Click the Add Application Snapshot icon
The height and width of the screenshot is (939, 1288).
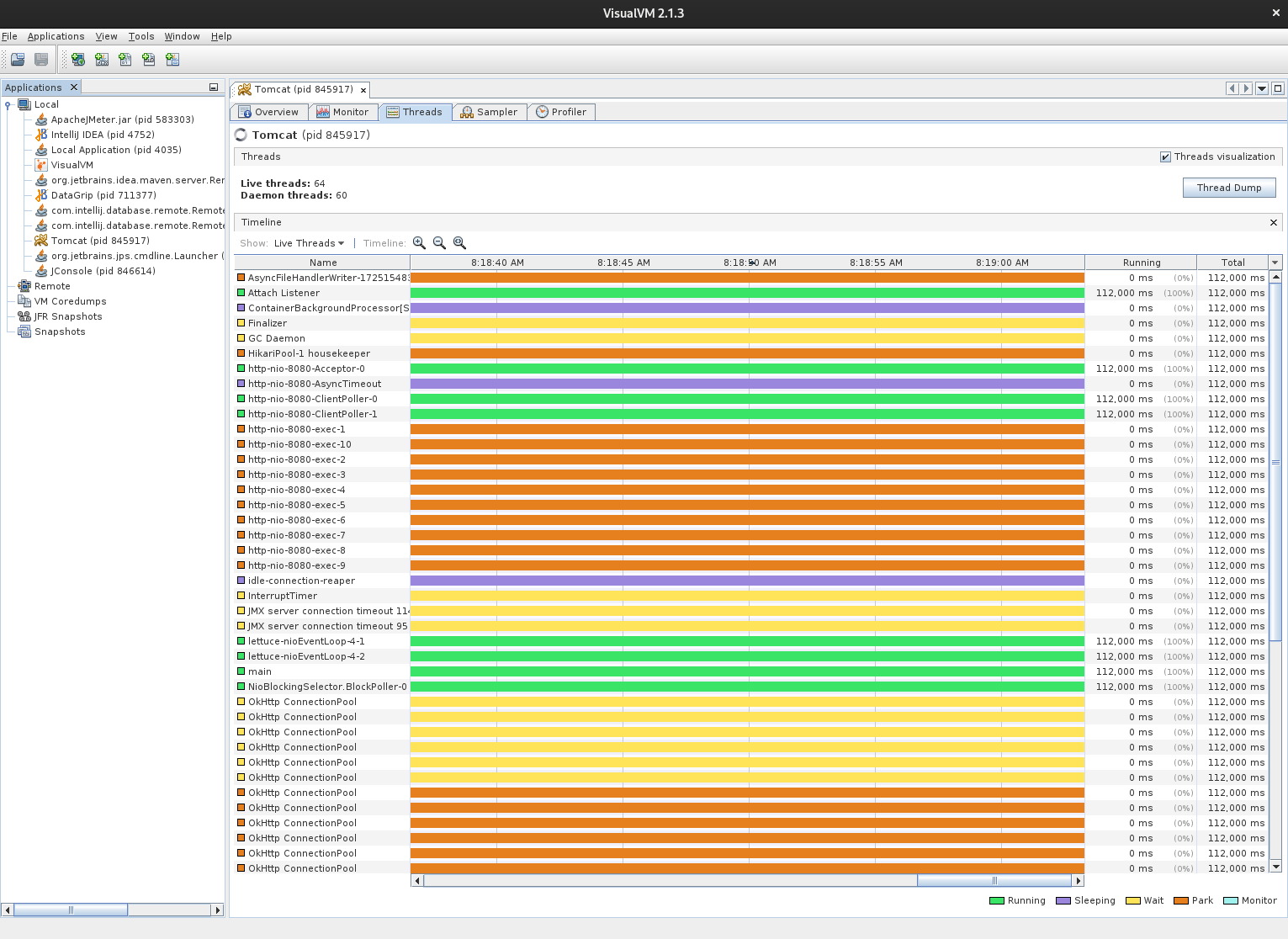click(x=172, y=59)
